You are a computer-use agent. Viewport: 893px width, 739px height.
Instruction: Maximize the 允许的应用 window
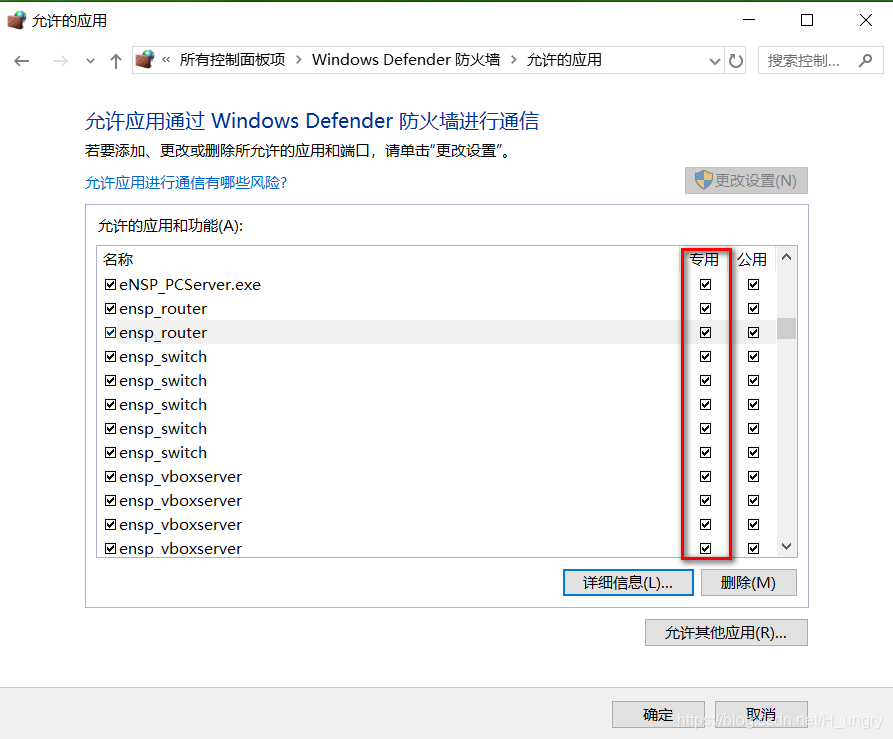pos(807,20)
